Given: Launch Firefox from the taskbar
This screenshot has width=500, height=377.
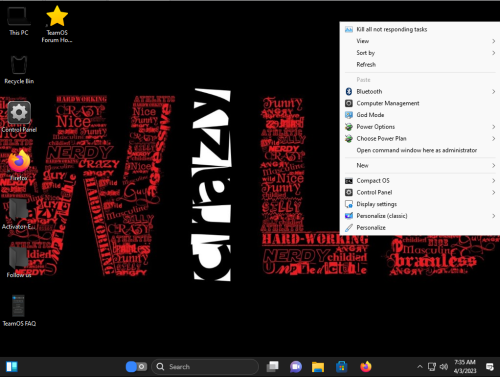Looking at the screenshot, I should (365, 367).
